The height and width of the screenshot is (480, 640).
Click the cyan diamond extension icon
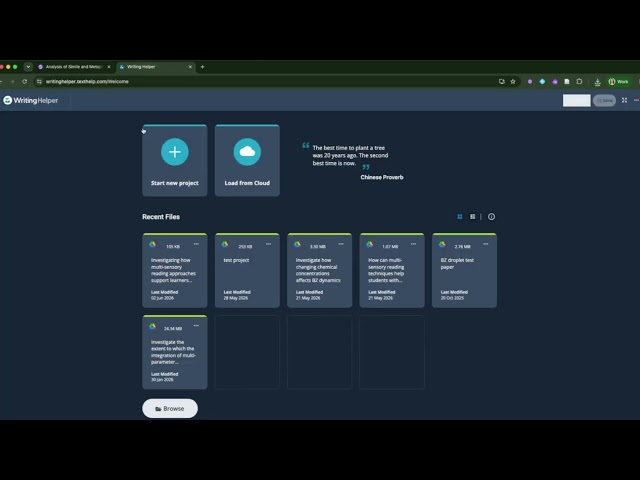[x=542, y=82]
